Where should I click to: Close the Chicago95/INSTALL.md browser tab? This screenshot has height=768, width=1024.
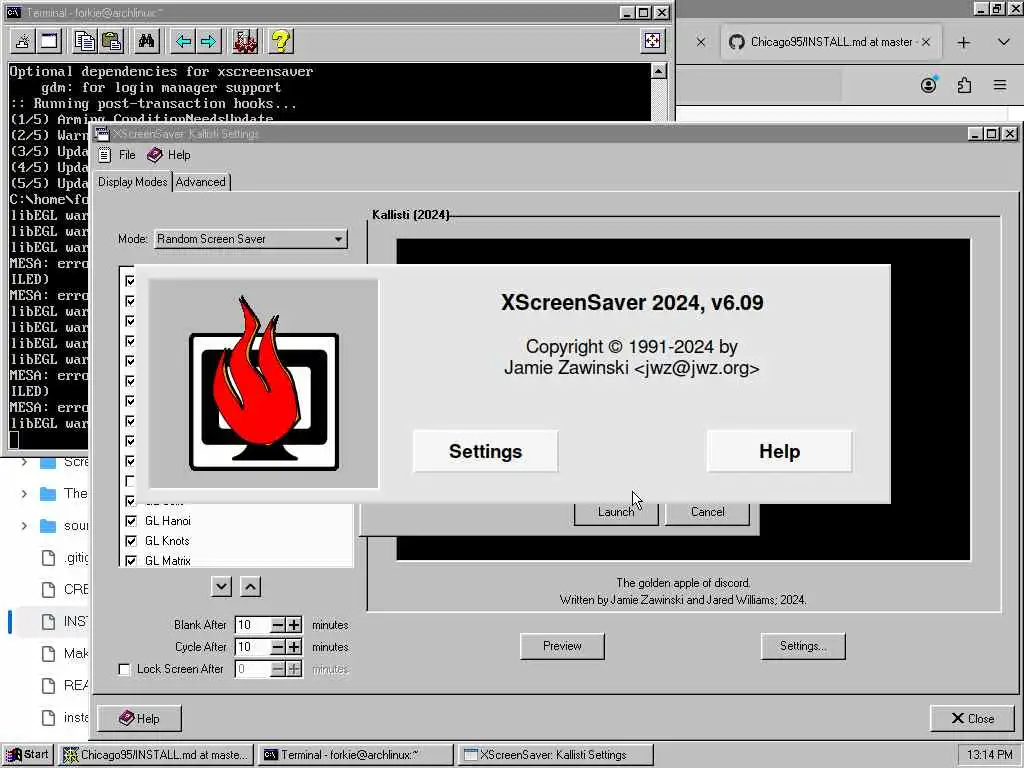(926, 42)
